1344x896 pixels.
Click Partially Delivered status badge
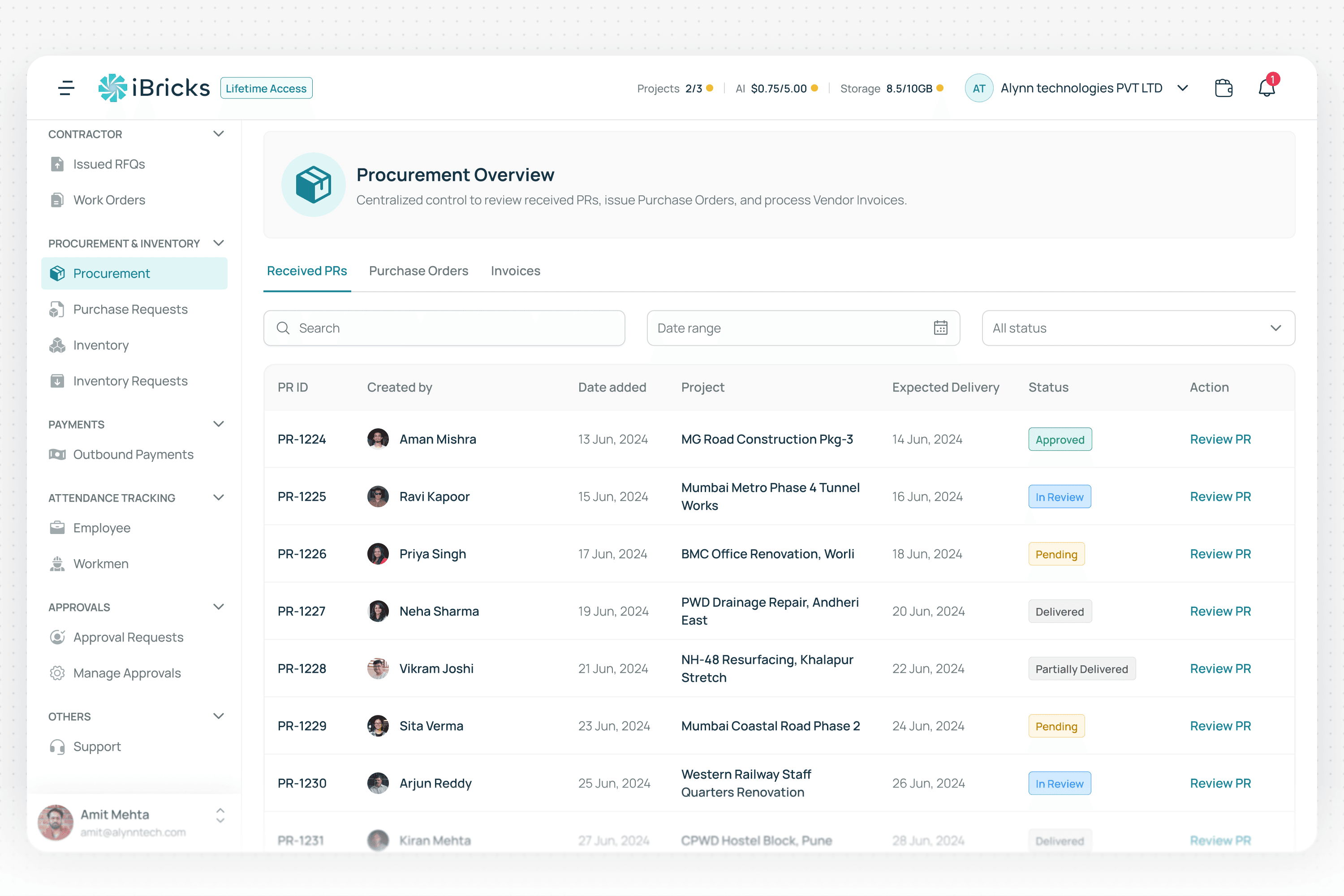coord(1082,668)
